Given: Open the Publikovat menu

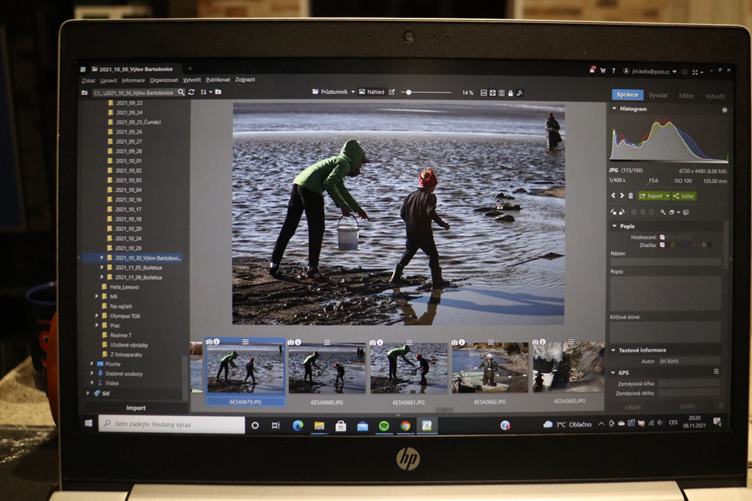Looking at the screenshot, I should tap(218, 80).
